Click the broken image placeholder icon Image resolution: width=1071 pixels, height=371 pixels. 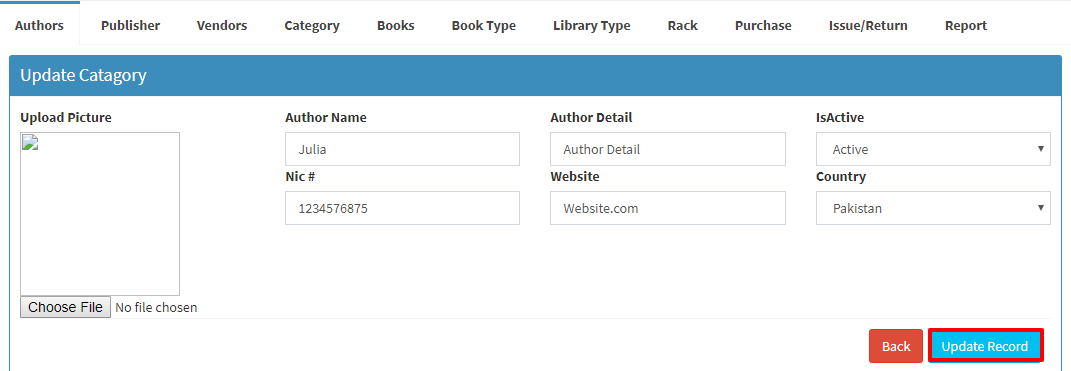(29, 142)
